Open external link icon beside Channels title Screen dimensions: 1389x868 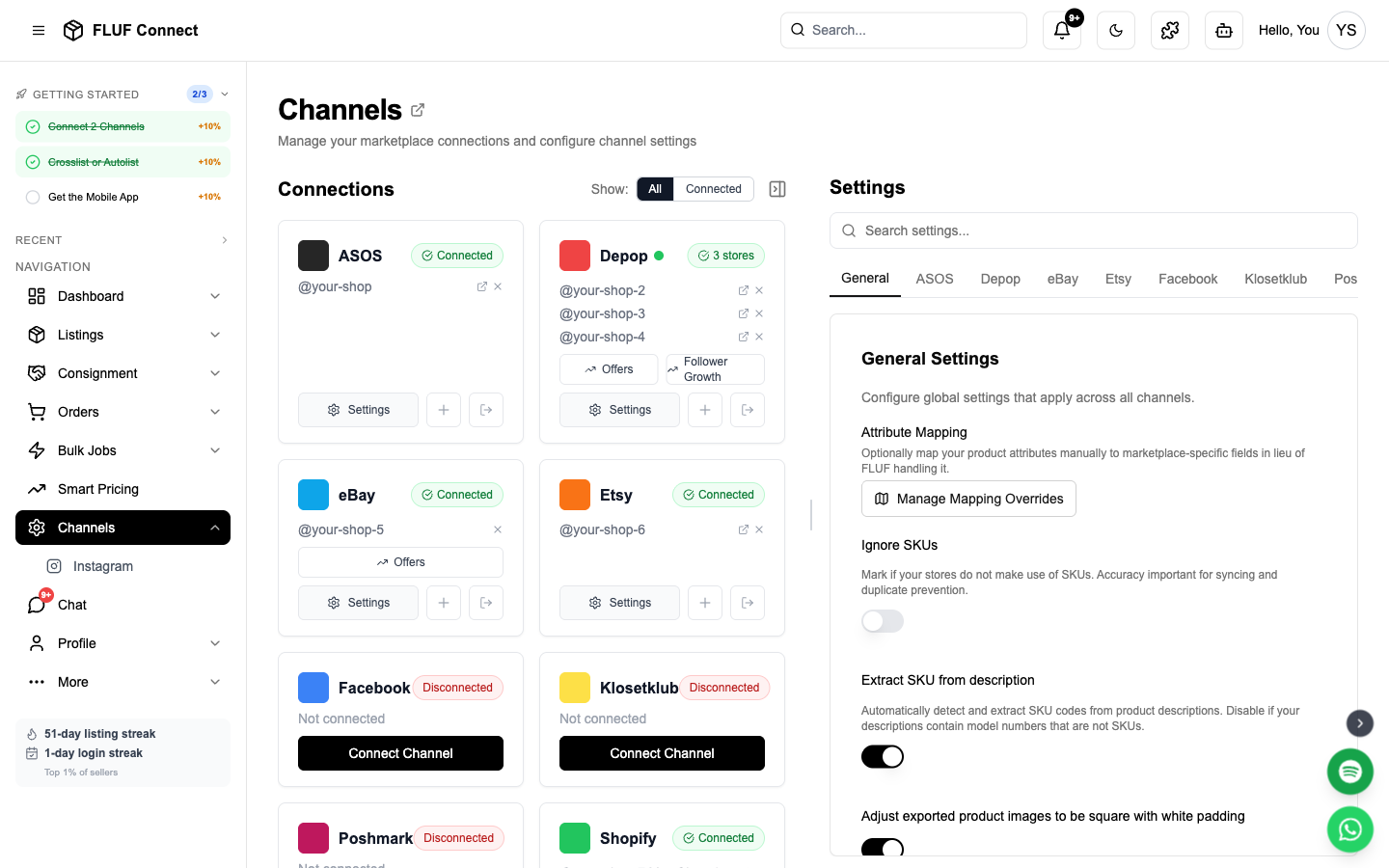[418, 110]
